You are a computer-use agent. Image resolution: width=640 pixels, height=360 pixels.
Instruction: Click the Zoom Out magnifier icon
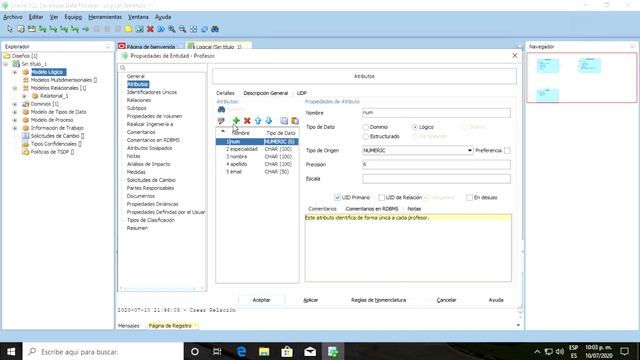pos(182,29)
